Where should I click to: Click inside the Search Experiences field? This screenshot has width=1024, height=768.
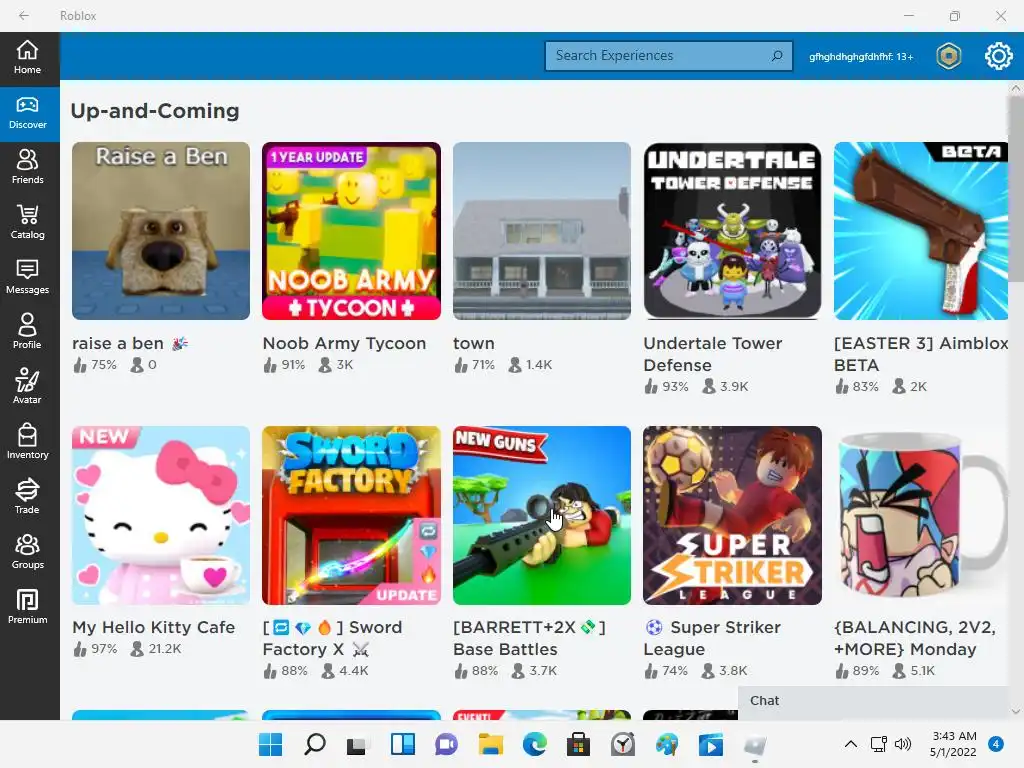(x=669, y=56)
